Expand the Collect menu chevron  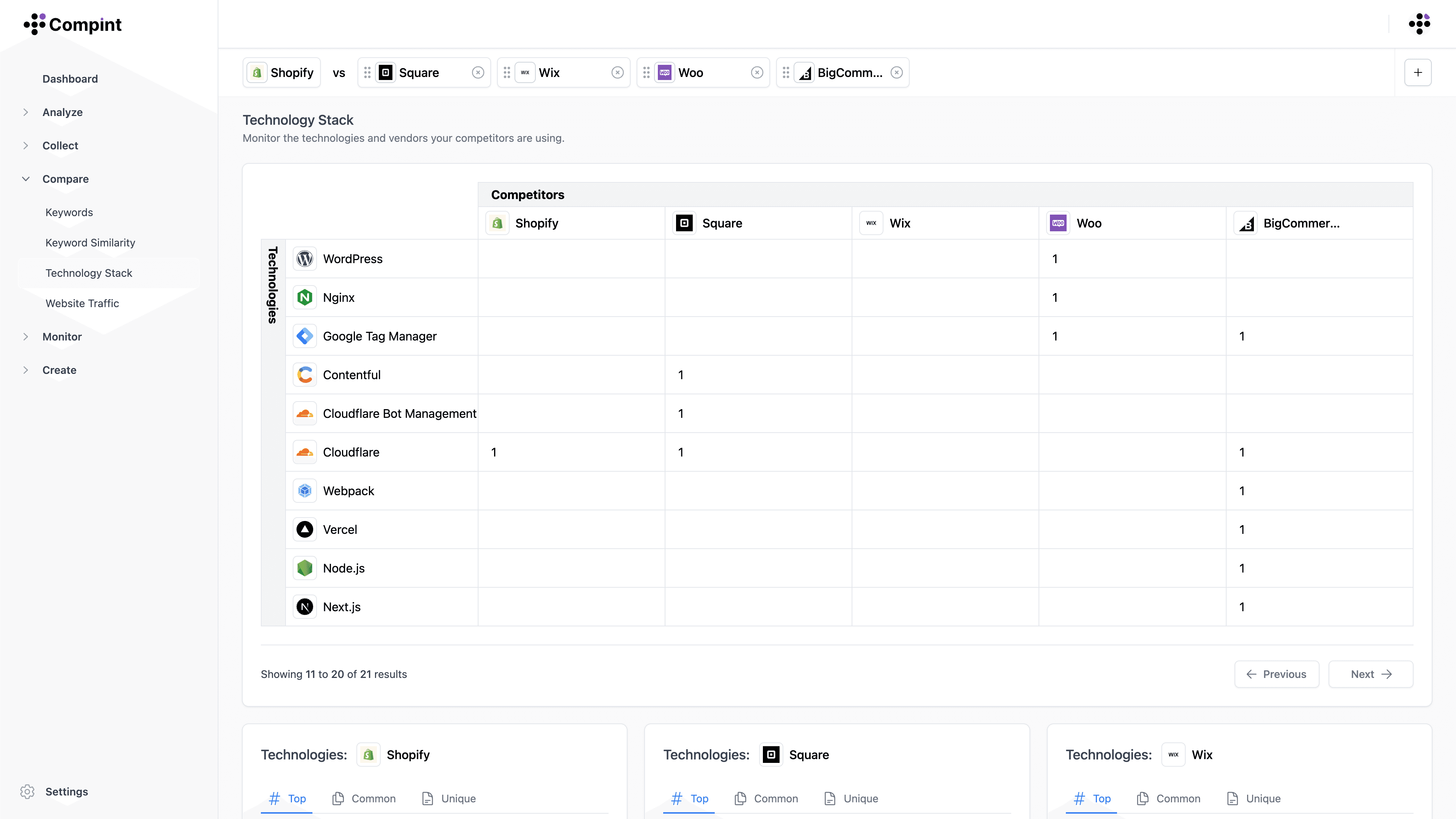25,146
